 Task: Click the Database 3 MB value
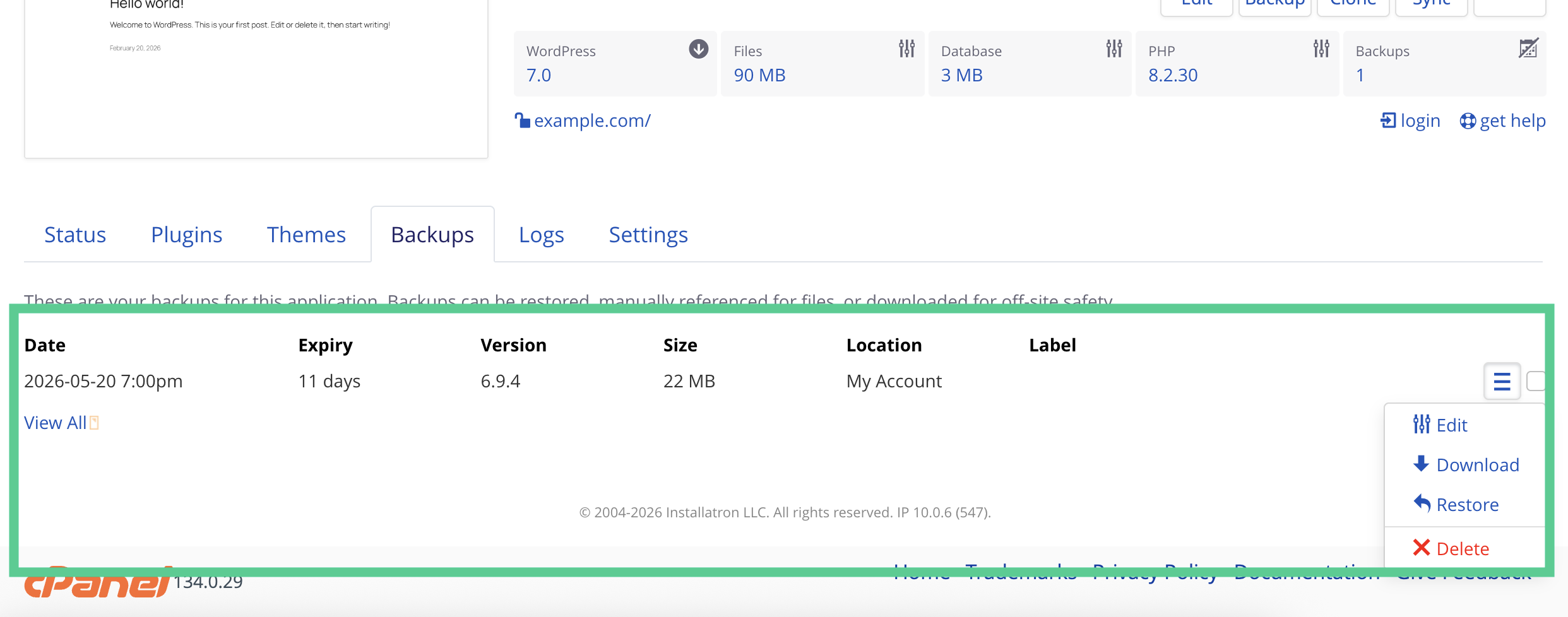click(x=961, y=75)
